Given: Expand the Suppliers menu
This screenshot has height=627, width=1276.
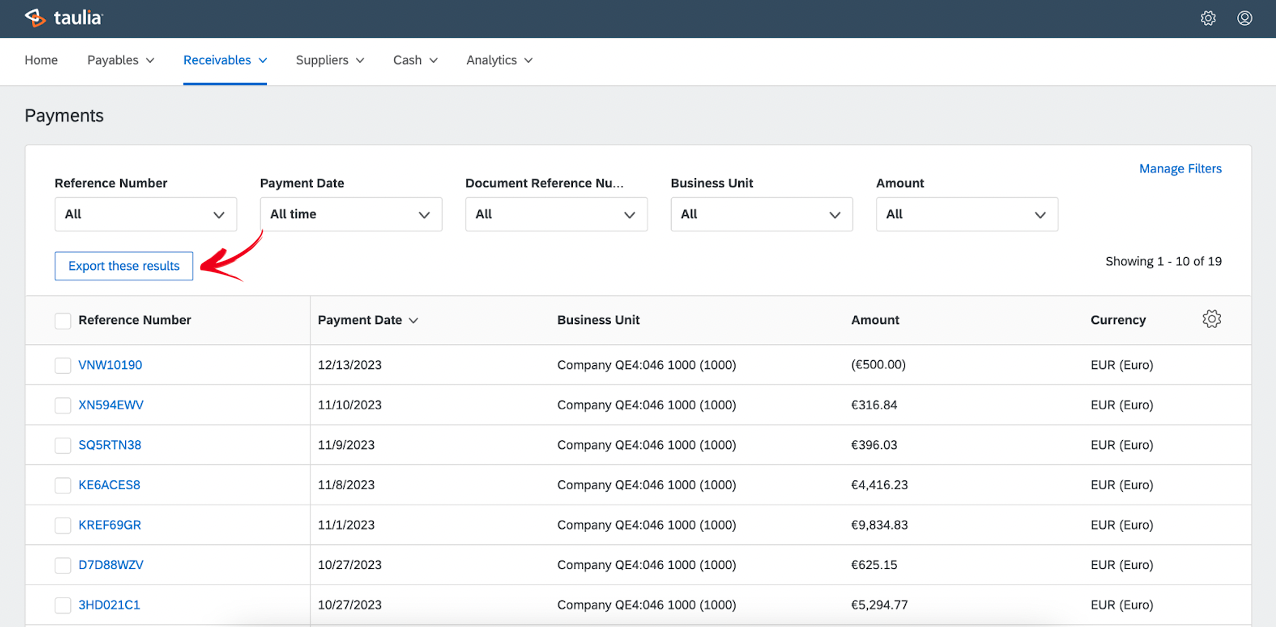Looking at the screenshot, I should 330,60.
